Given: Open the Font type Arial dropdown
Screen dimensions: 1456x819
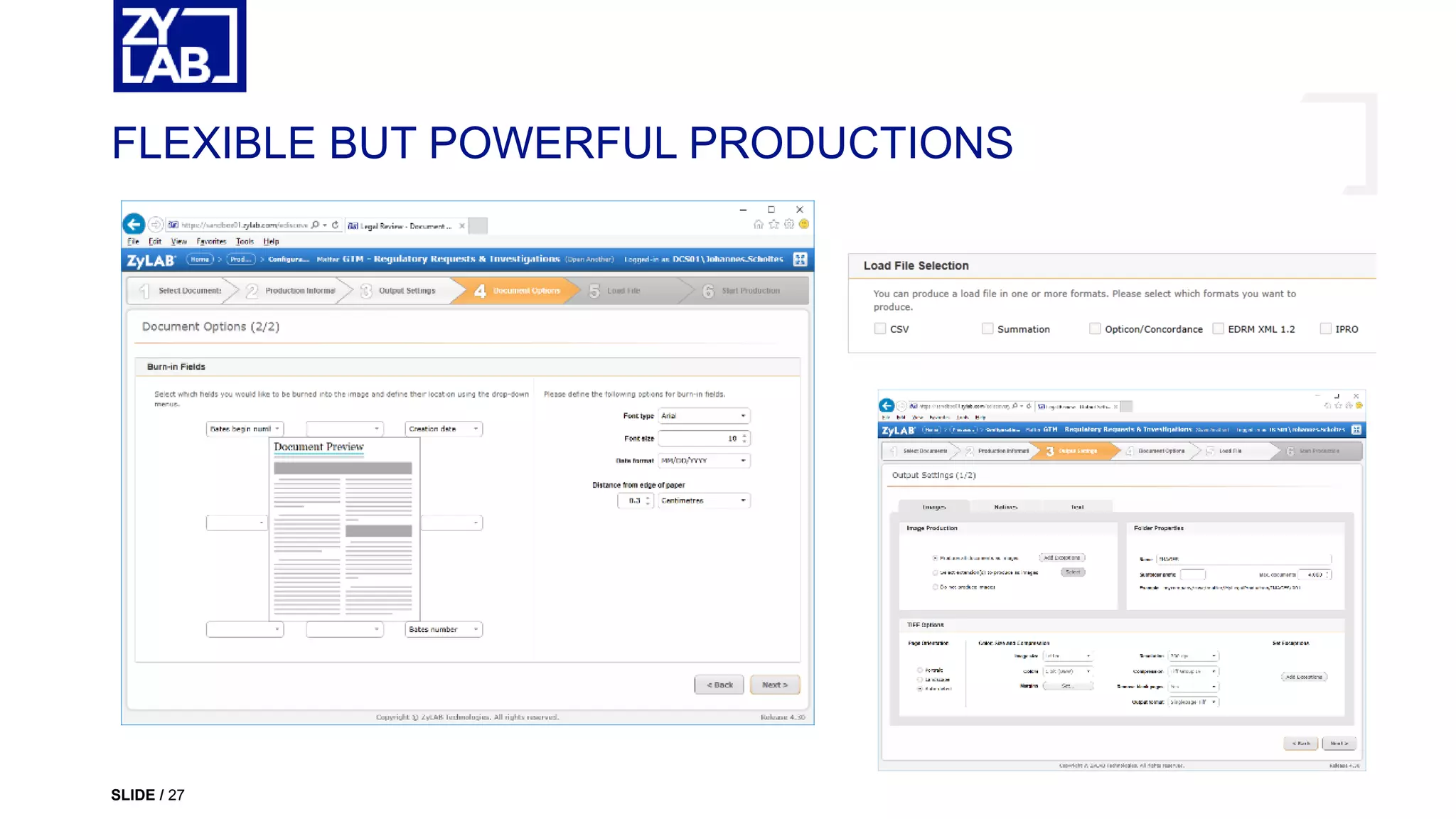Looking at the screenshot, I should click(704, 416).
